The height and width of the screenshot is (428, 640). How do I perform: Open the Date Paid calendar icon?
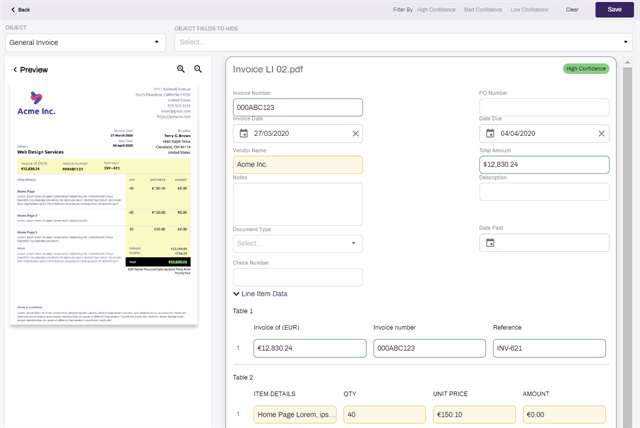point(490,243)
